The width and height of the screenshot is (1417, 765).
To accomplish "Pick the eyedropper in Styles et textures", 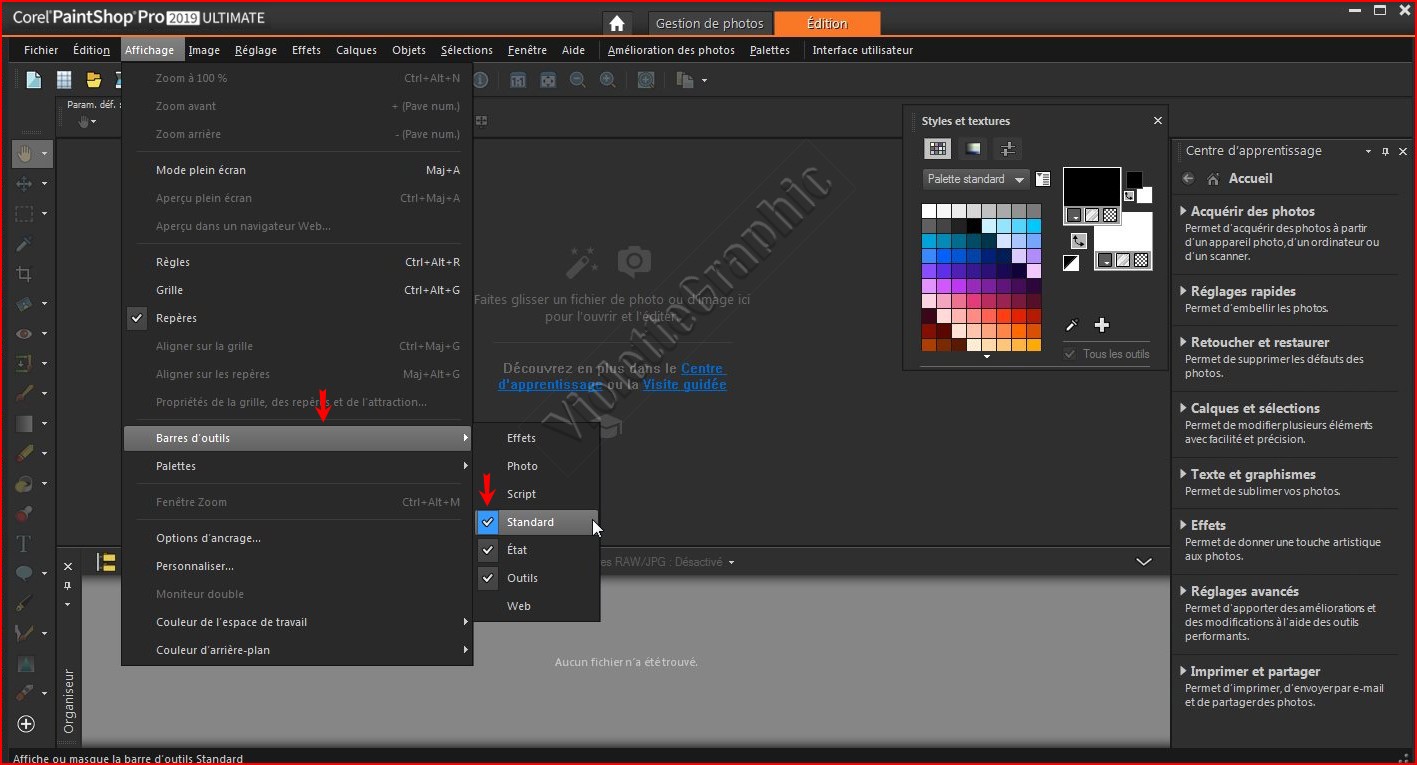I will pyautogui.click(x=1072, y=325).
